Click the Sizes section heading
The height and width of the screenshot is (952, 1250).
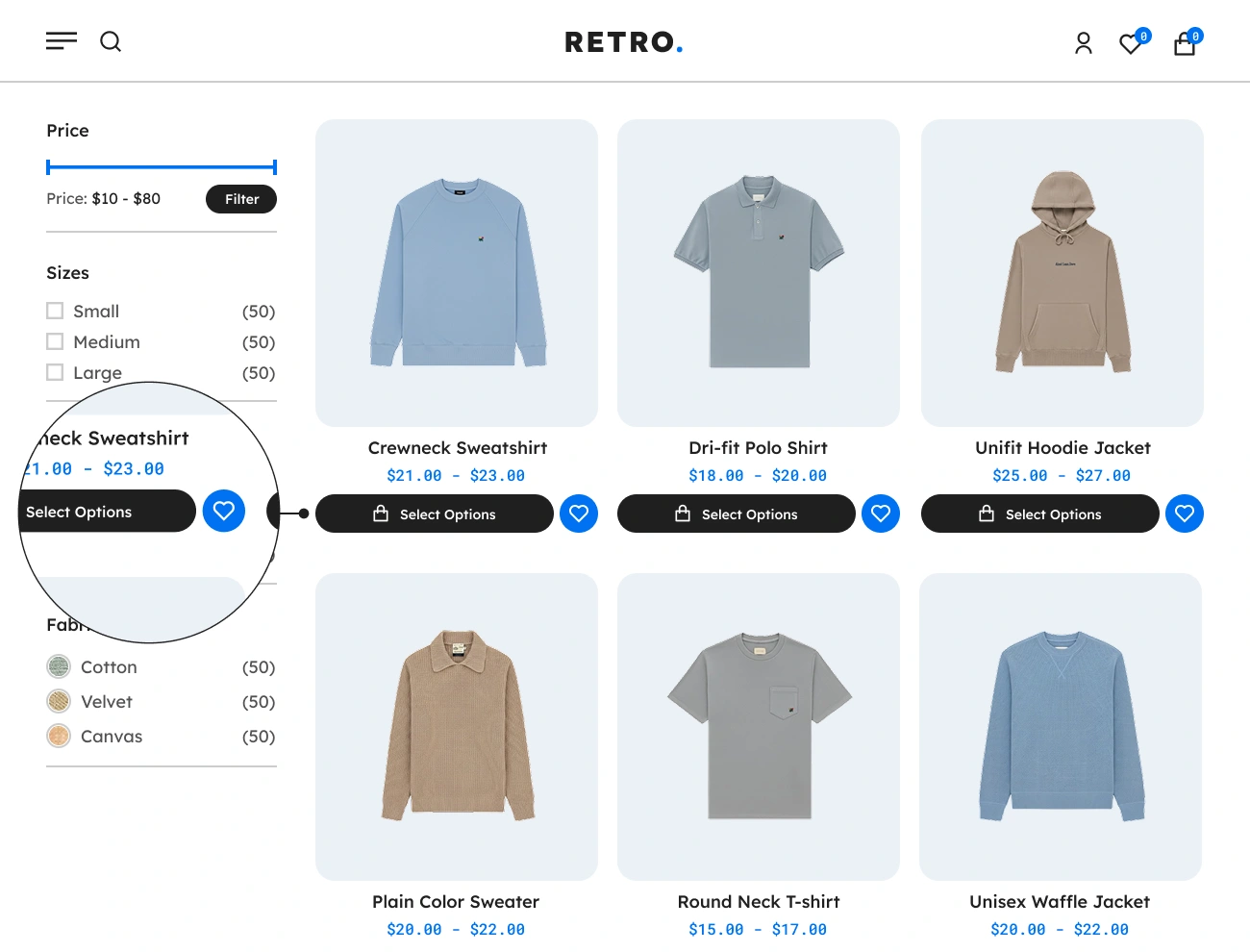(x=67, y=273)
